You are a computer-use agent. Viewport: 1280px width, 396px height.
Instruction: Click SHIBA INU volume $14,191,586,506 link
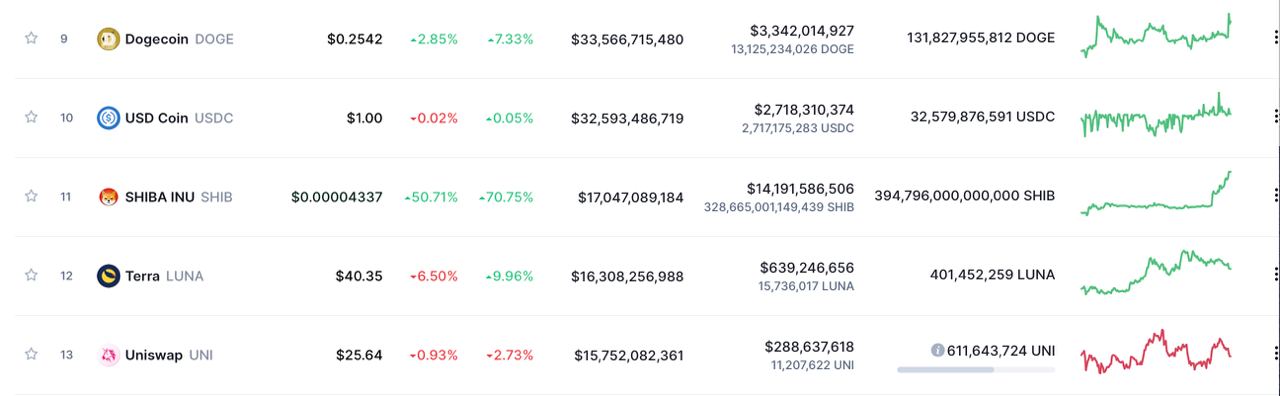pos(800,188)
